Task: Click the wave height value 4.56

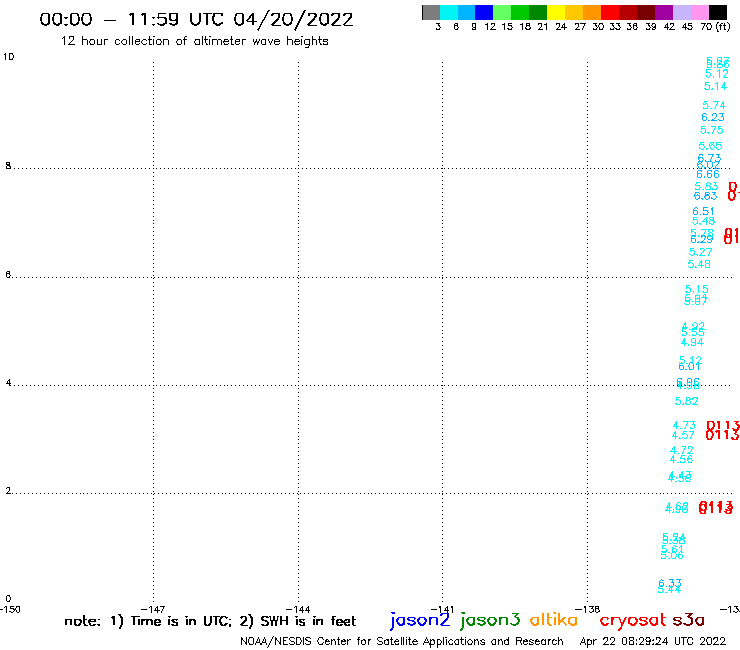Action: tap(681, 459)
